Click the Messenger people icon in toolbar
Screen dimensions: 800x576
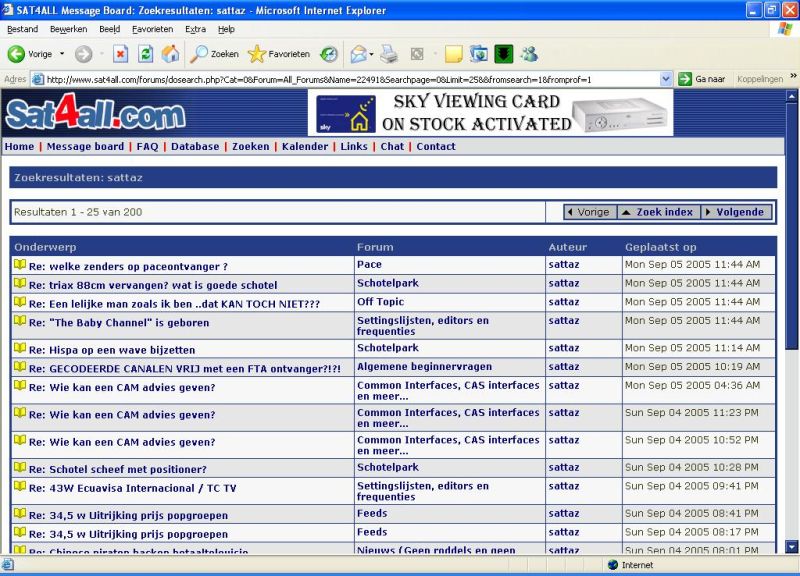point(529,54)
